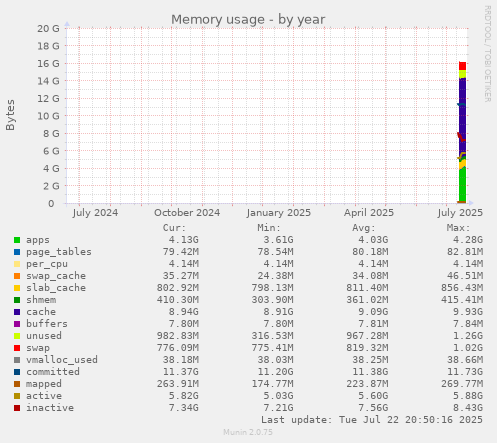Screen dimensions: 497x443
Task: Click the Memory usage - by year title
Action: (248, 19)
